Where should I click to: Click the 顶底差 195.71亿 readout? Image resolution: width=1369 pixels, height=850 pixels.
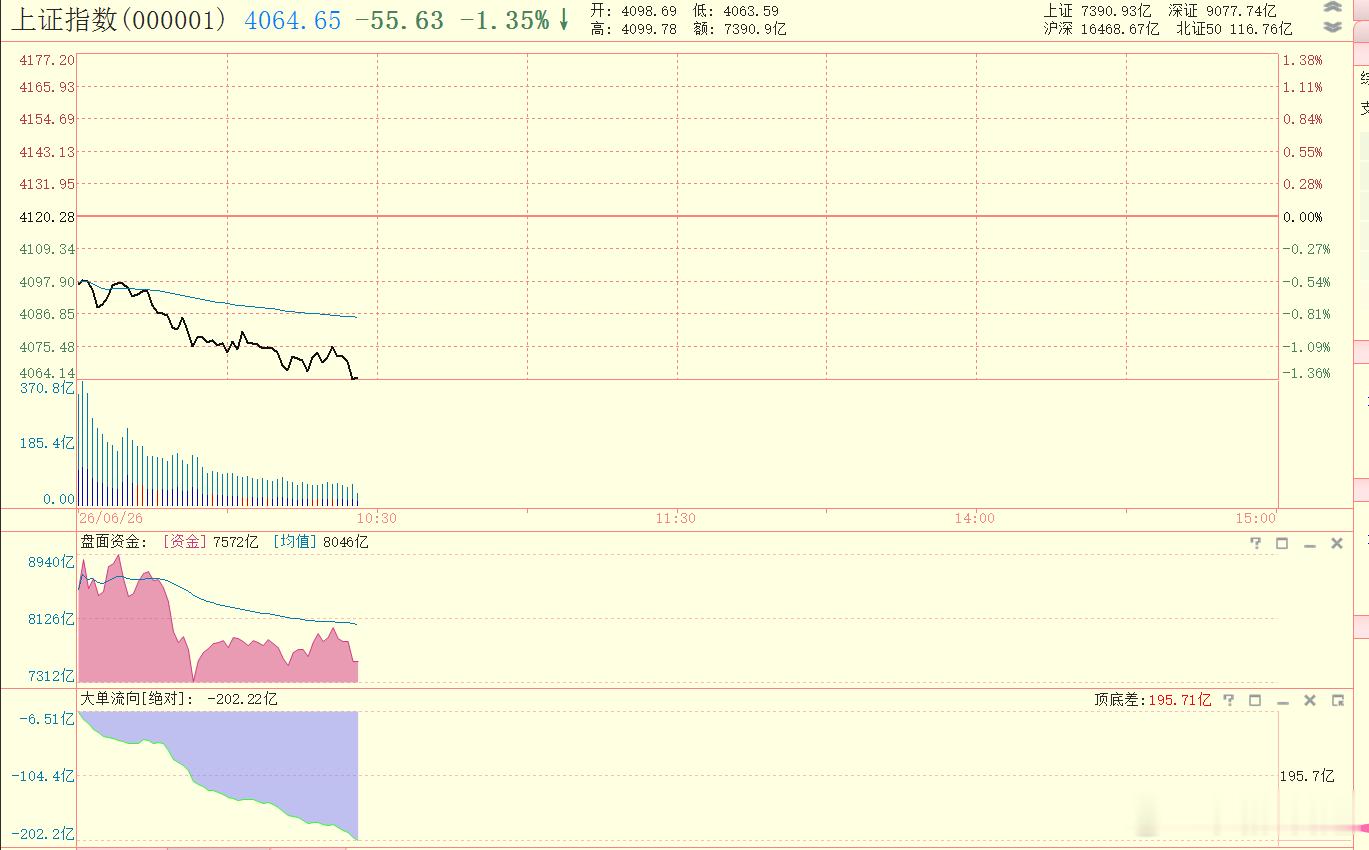(1152, 700)
